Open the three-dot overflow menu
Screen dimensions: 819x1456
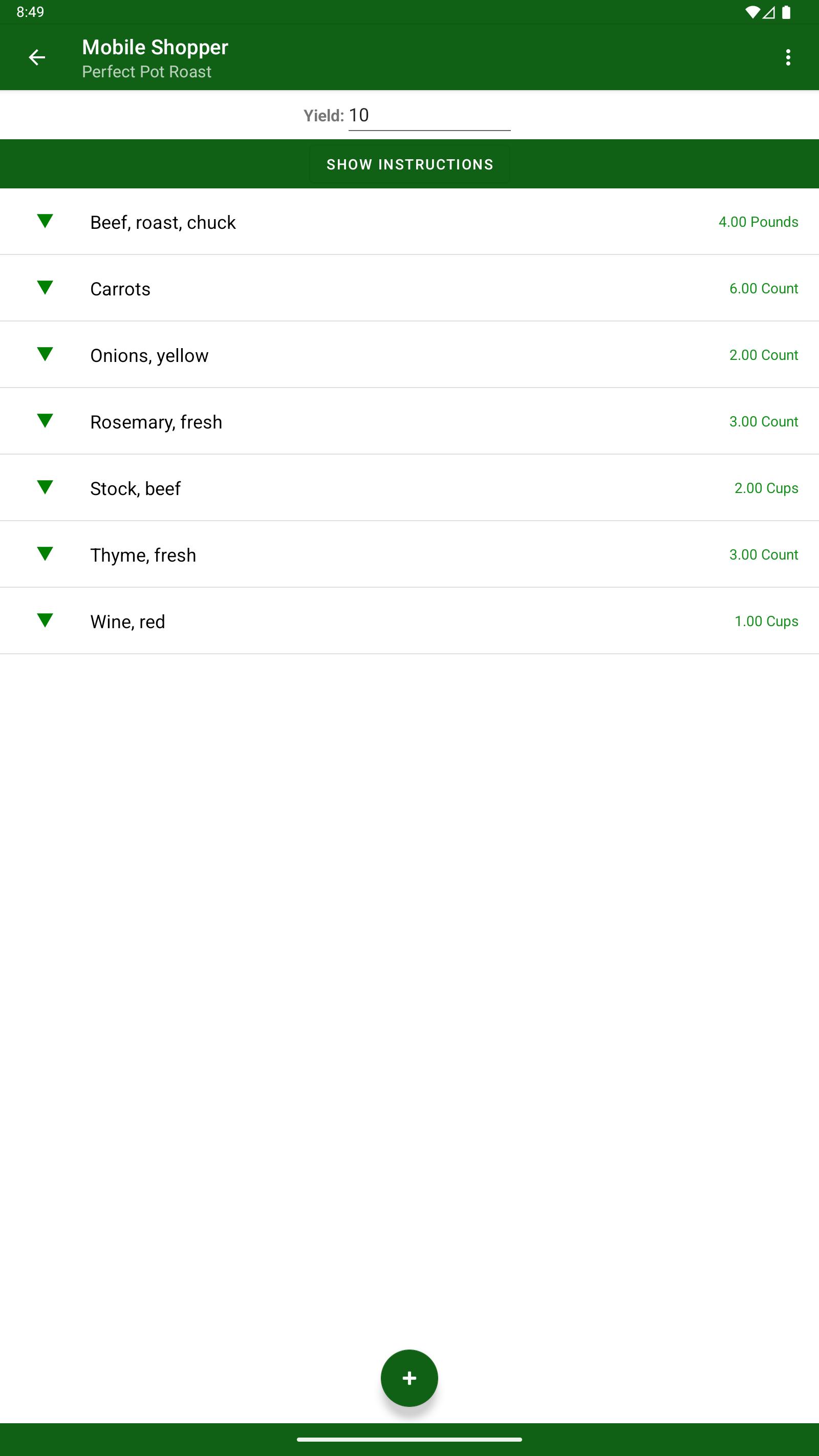coord(788,57)
